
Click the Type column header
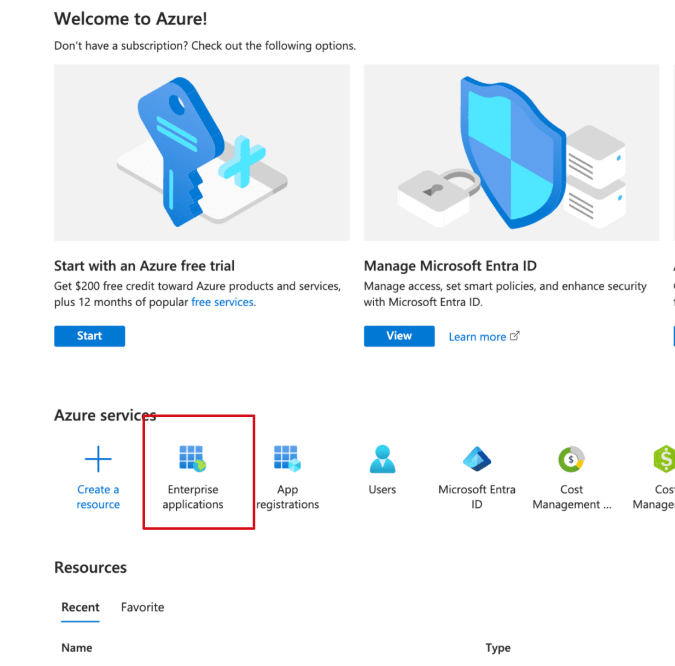[498, 648]
